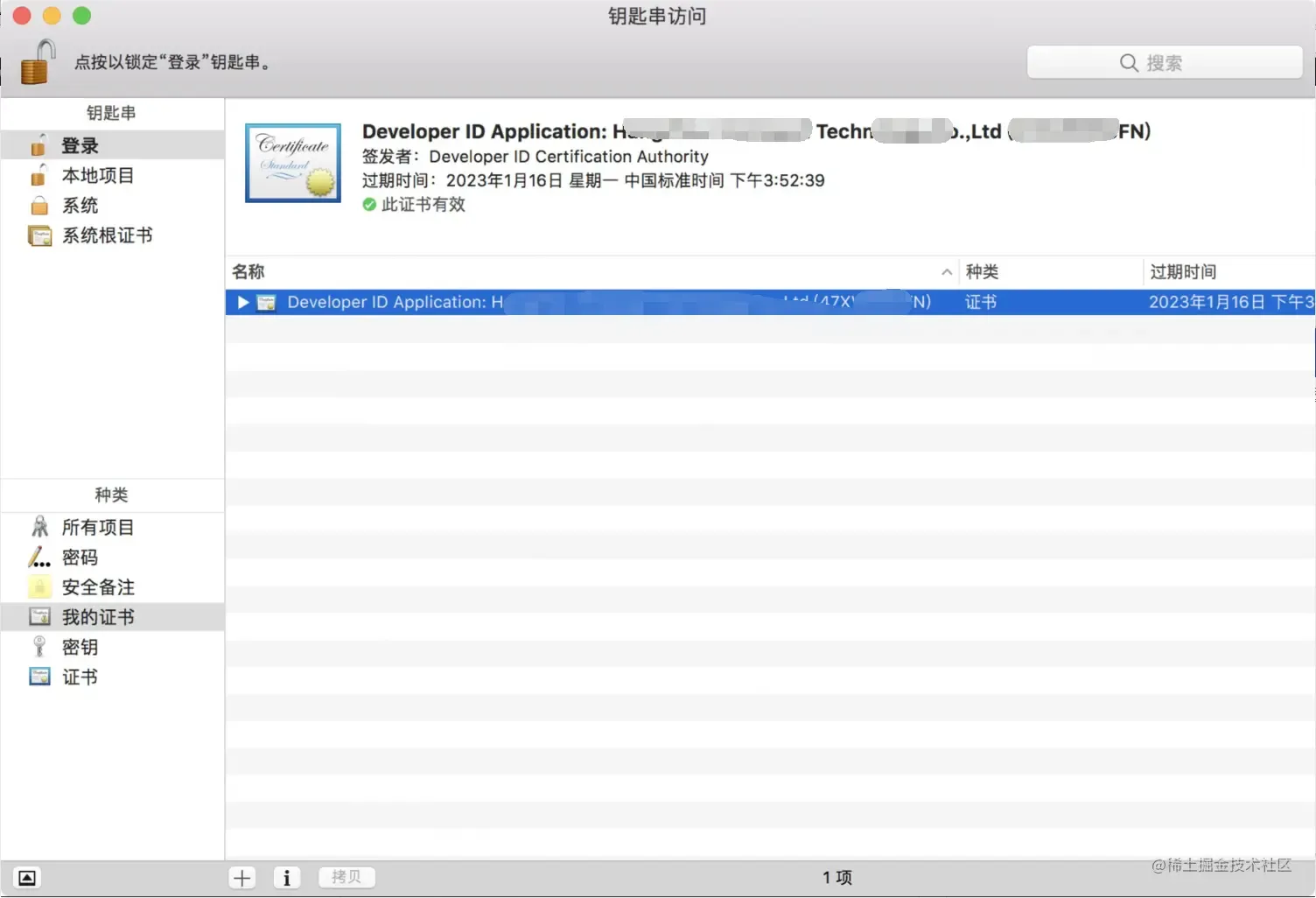
Task: Open the info (i) button
Action: tap(287, 877)
